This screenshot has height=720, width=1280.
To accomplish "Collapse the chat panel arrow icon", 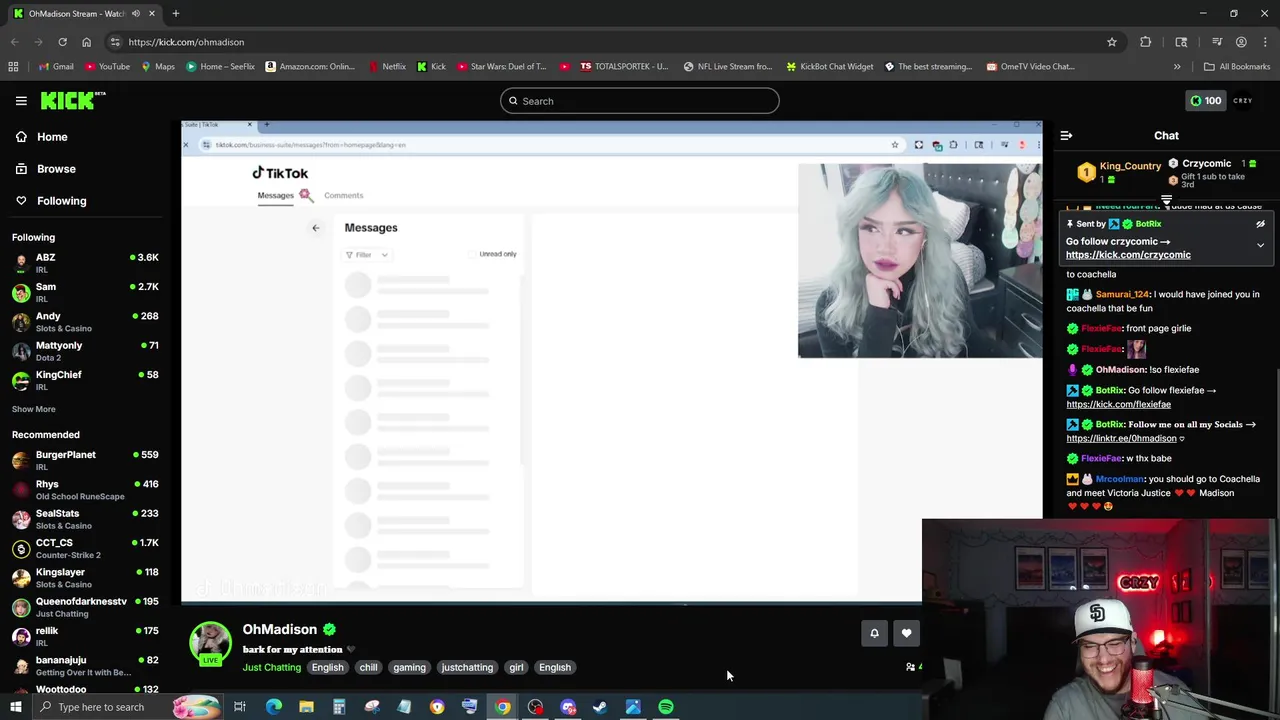I will (x=1066, y=136).
